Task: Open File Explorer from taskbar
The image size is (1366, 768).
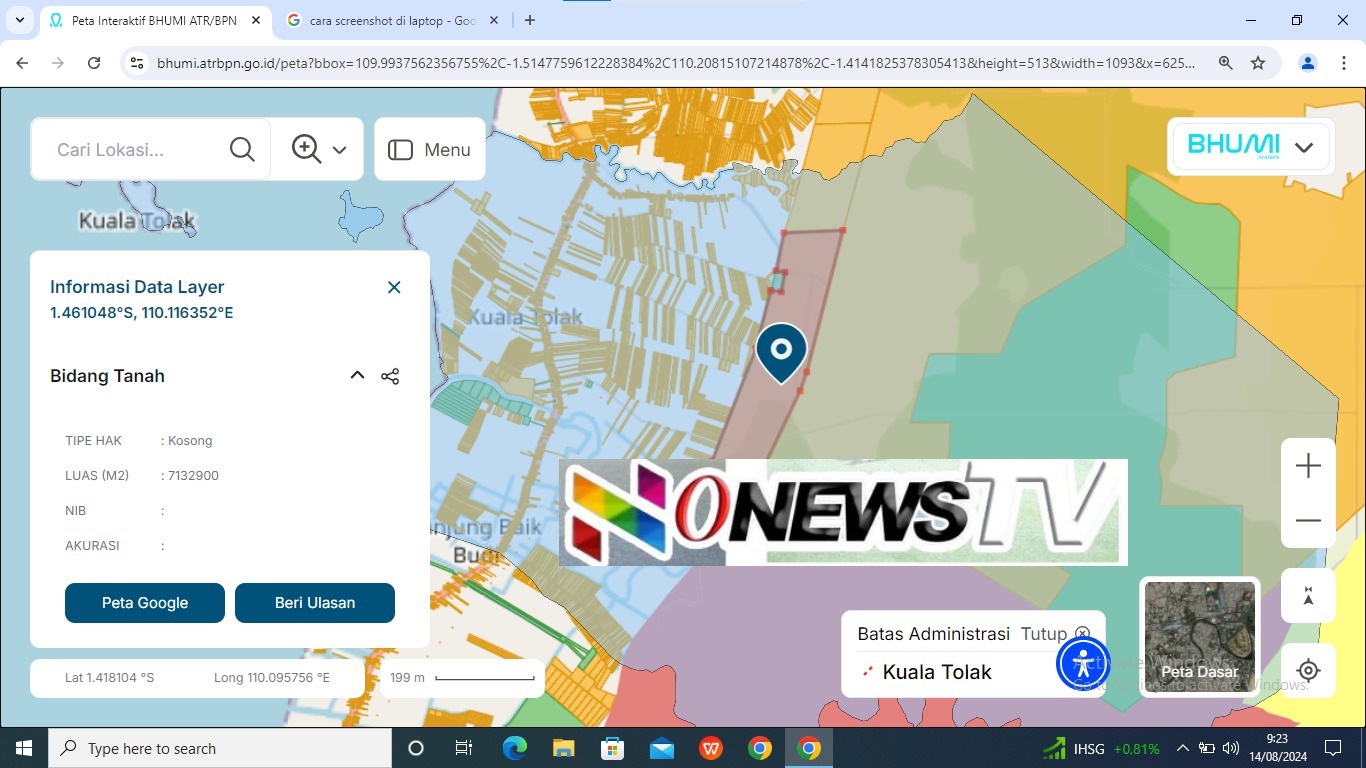Action: [x=563, y=748]
